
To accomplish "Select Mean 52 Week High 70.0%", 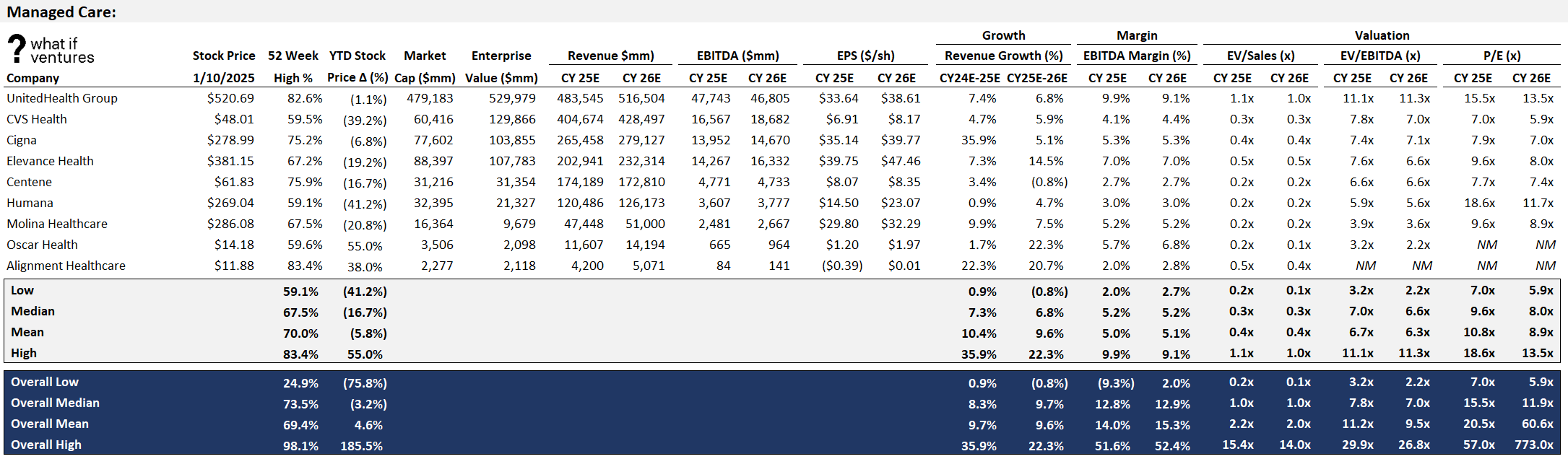I will [300, 333].
